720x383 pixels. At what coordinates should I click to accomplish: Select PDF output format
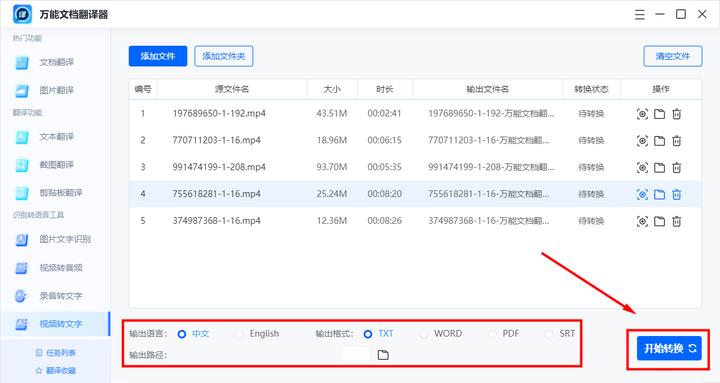tap(492, 334)
